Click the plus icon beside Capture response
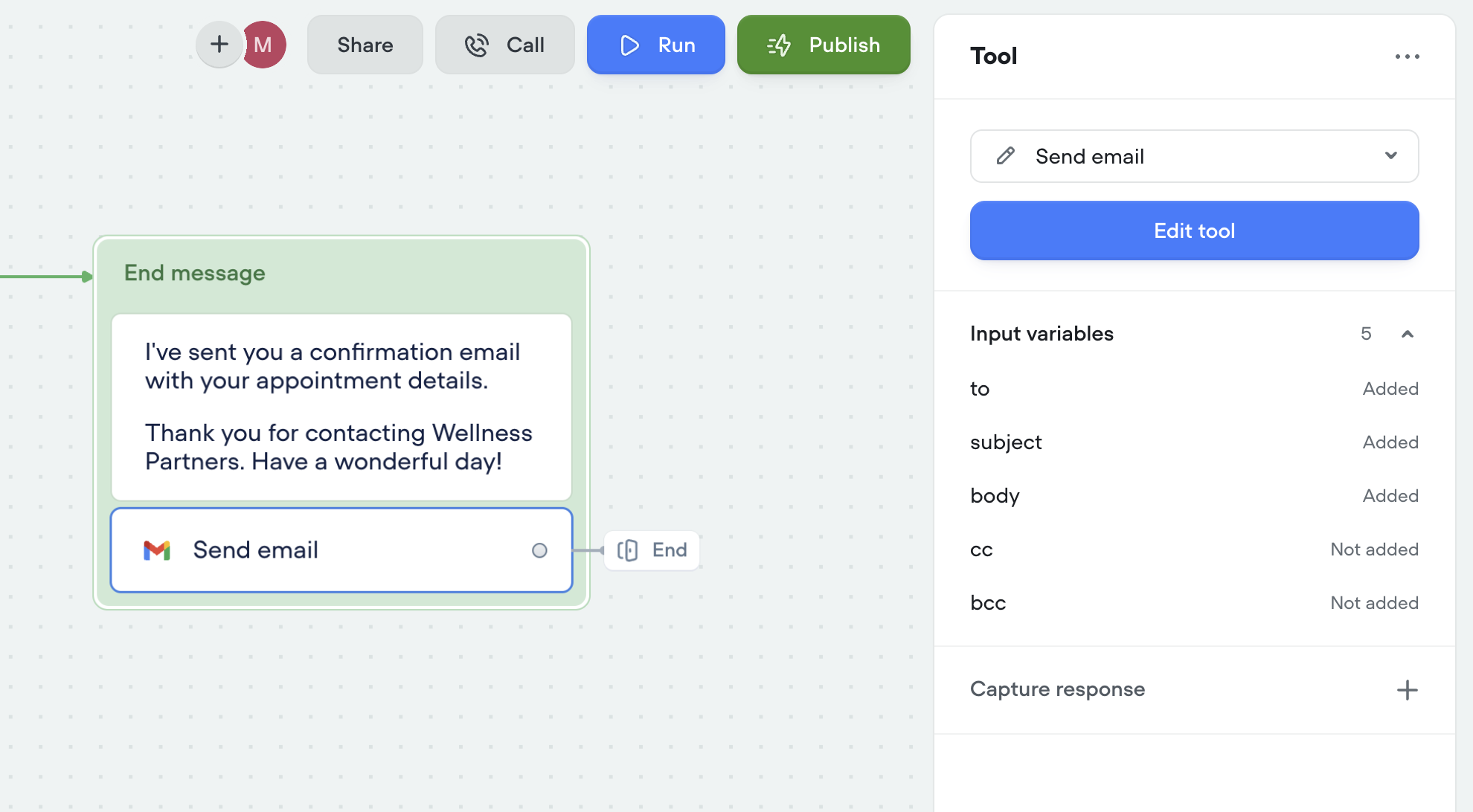The height and width of the screenshot is (812, 1473). [x=1407, y=690]
